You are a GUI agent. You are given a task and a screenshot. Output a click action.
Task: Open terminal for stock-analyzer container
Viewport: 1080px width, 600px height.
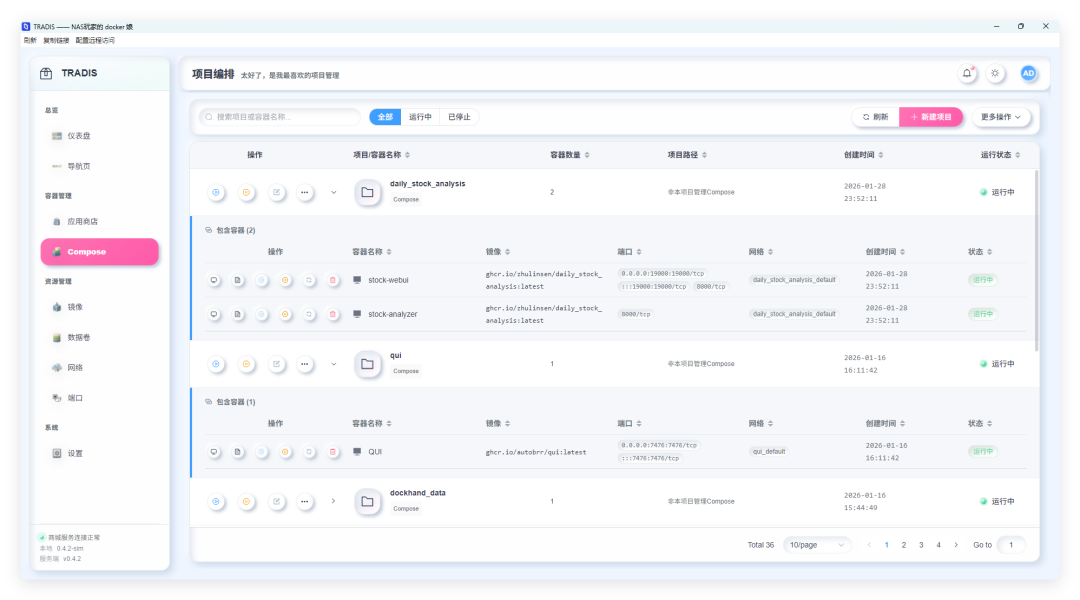[214, 314]
